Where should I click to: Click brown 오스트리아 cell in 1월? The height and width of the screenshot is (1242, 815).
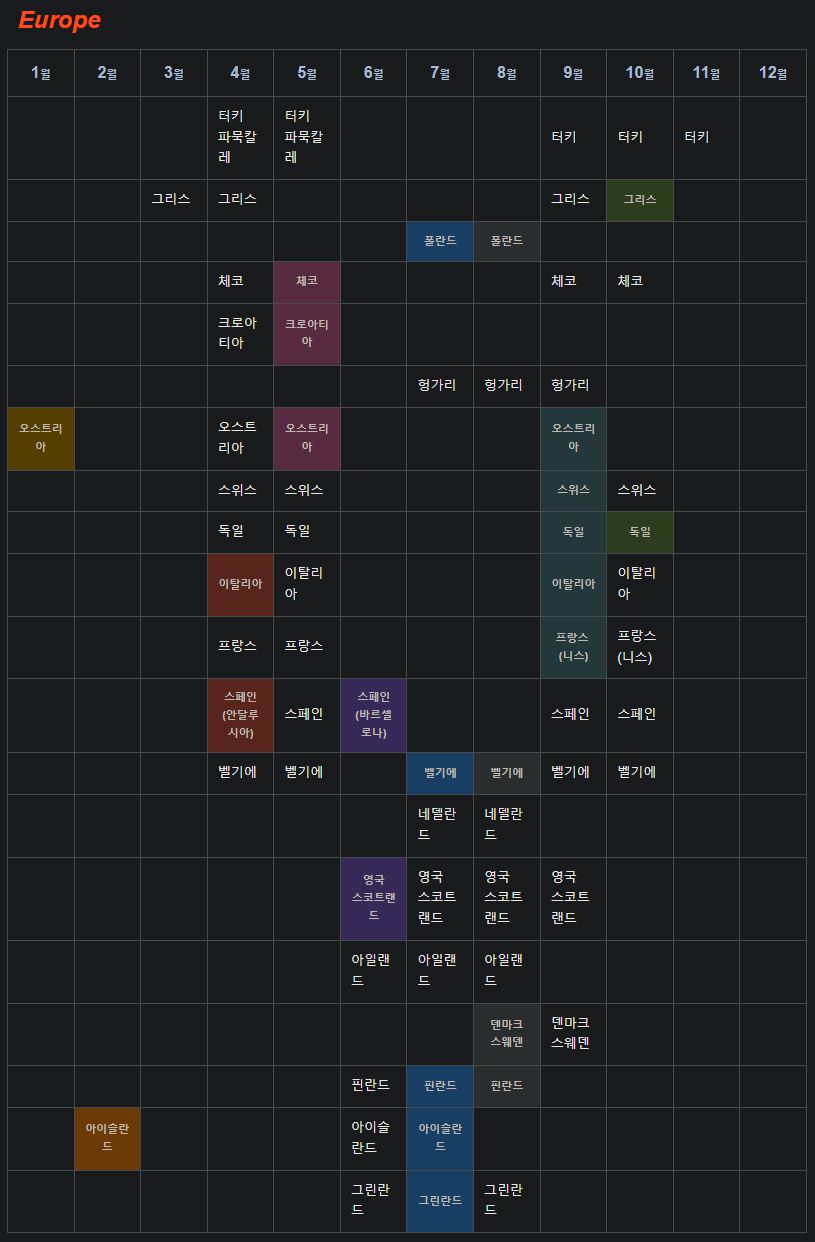pos(41,438)
